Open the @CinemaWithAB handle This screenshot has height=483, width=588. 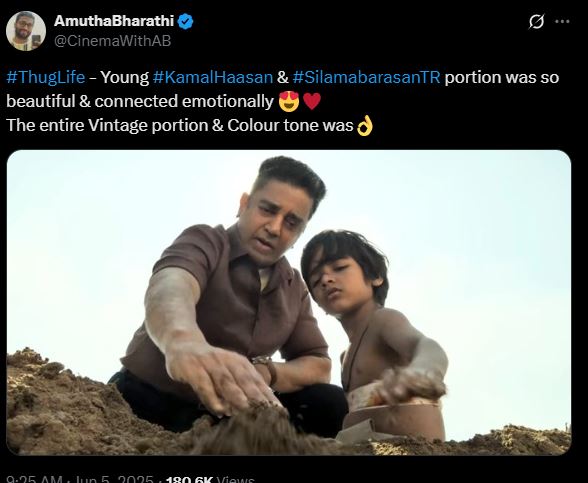pos(112,40)
